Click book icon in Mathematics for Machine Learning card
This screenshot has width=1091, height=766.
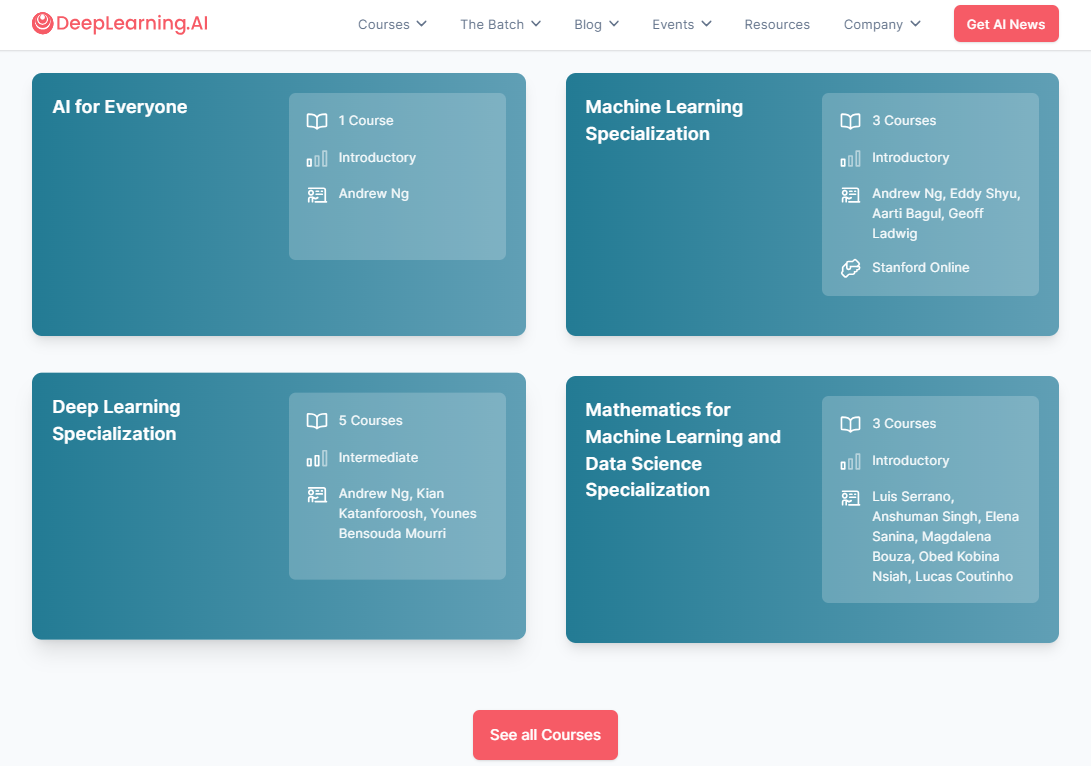click(850, 424)
